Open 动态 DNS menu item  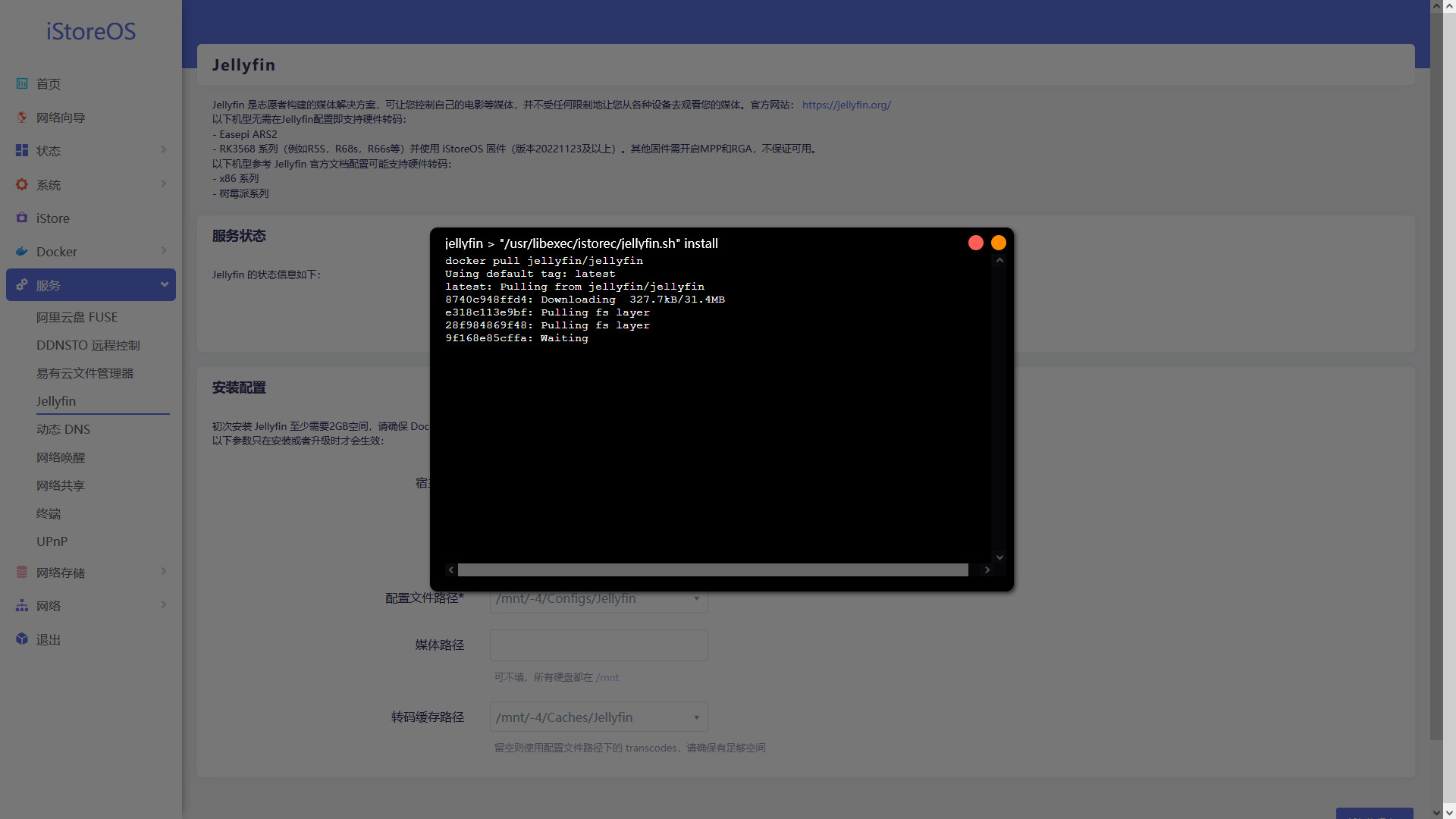pos(63,429)
